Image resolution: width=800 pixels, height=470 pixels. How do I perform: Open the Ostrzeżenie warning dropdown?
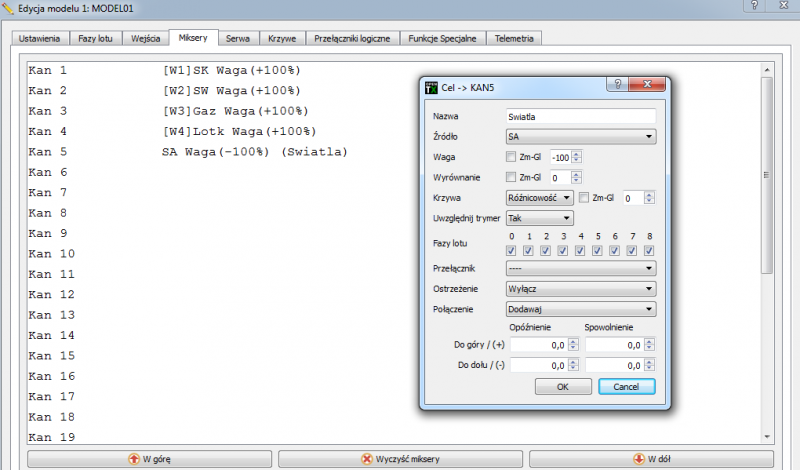click(x=581, y=288)
